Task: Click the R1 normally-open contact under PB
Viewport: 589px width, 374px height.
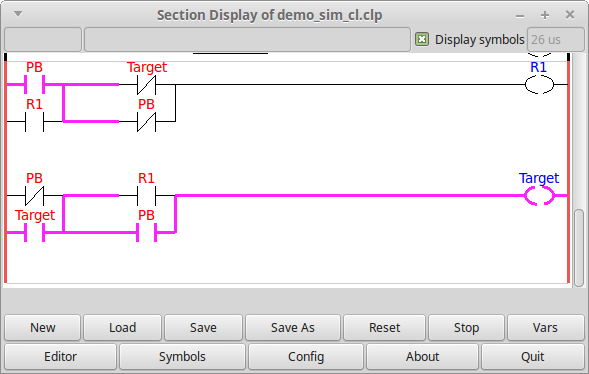Action: (35, 121)
